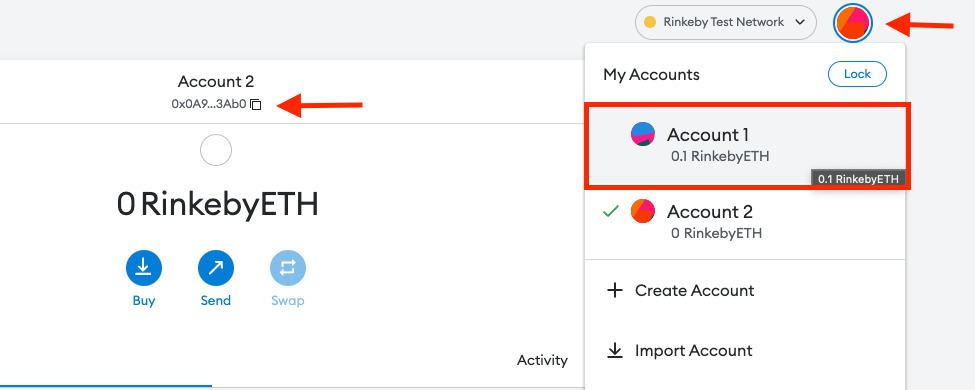The width and height of the screenshot is (975, 390).
Task: Click the My Accounts heading
Action: [651, 75]
